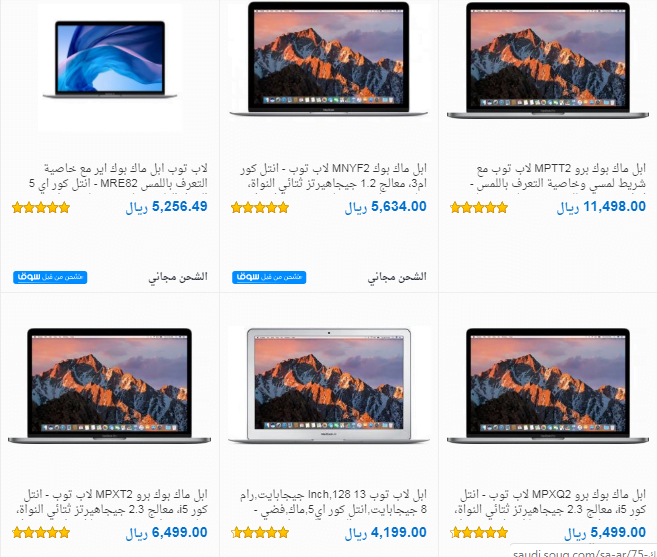The width and height of the screenshot is (657, 557).
Task: Click the 13 Inch 128 GB laptop title
Action: [334, 502]
